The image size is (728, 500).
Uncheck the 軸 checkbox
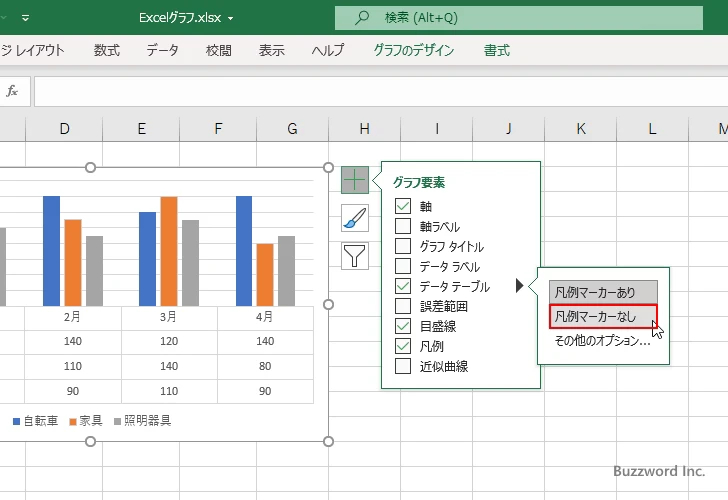pos(403,206)
